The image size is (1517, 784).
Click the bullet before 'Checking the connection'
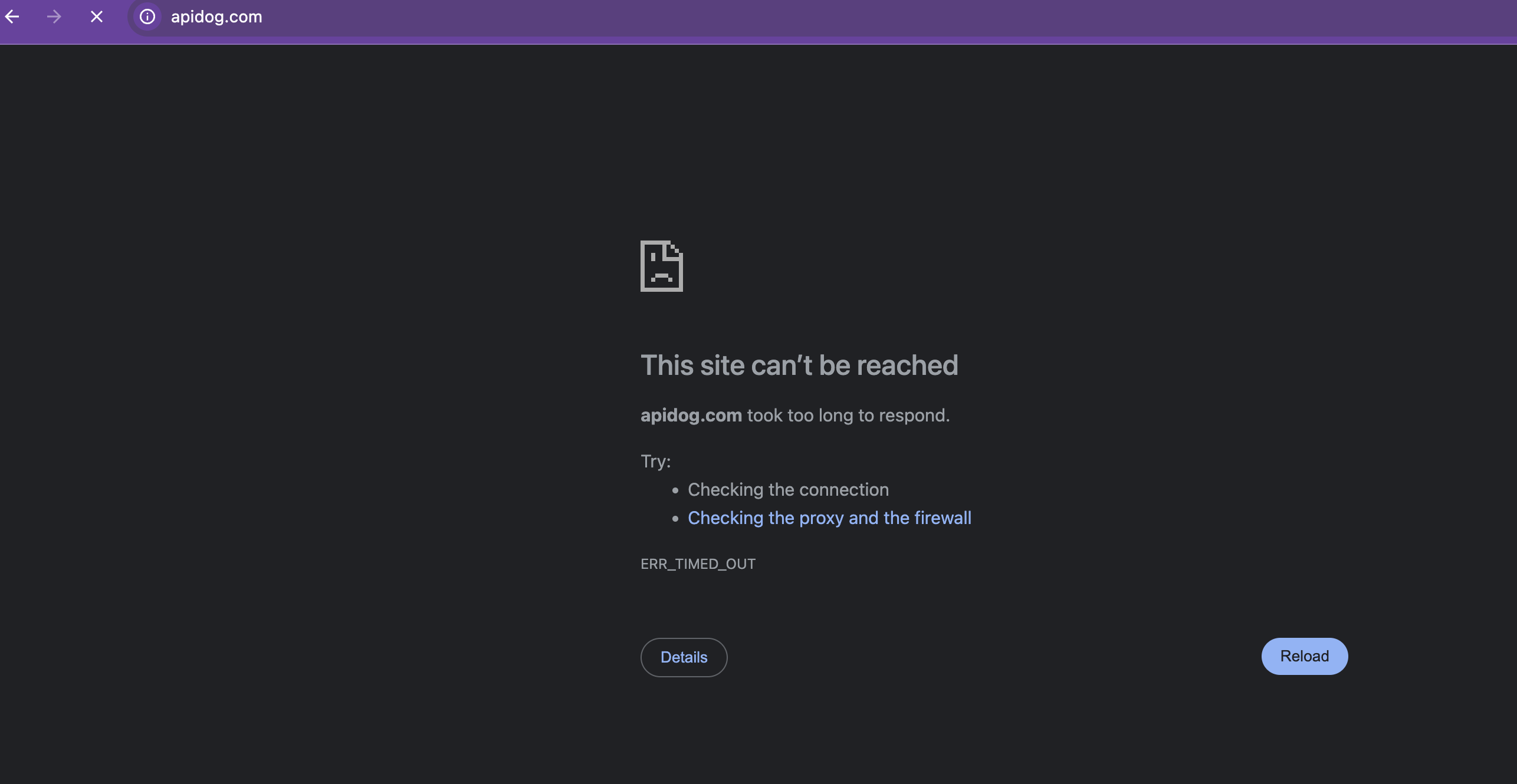[x=675, y=490]
